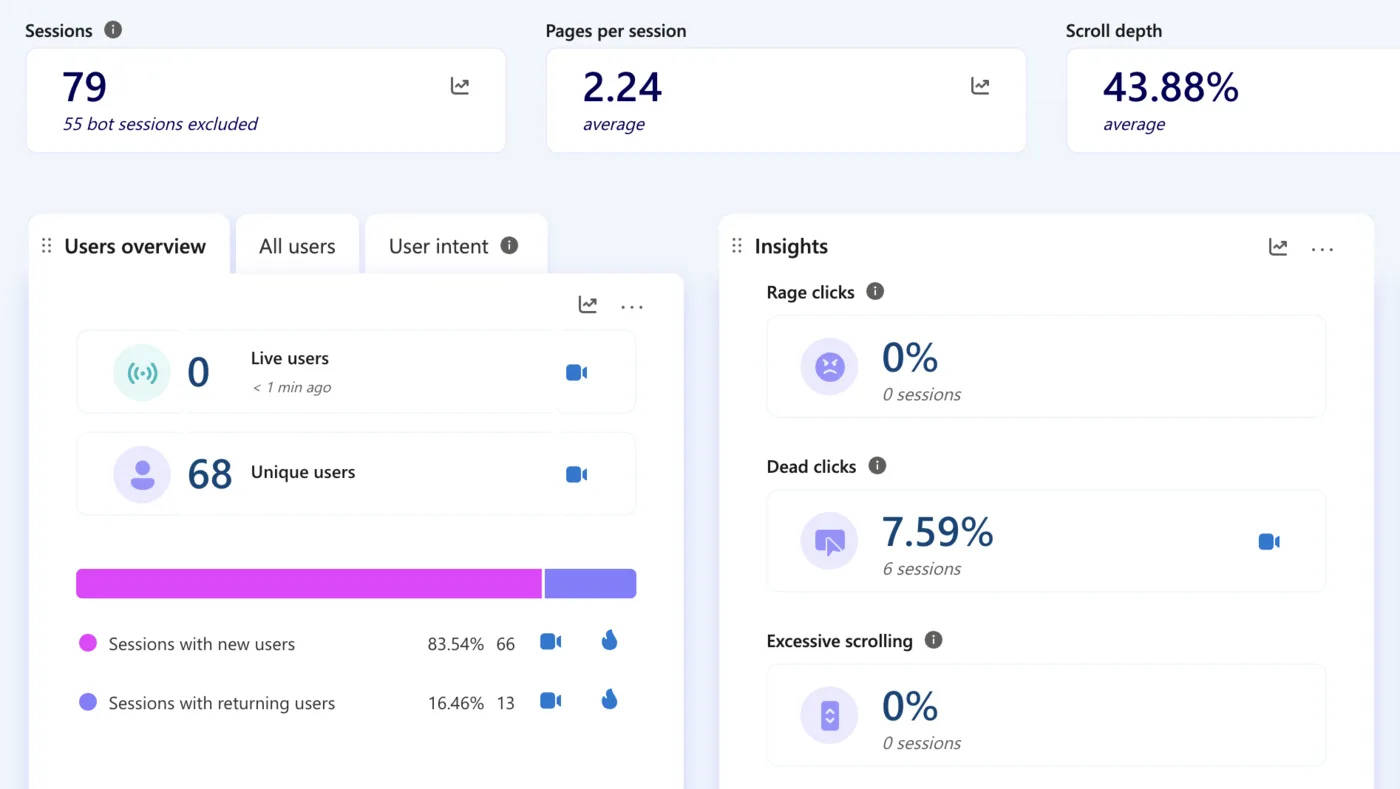Click the Excessive scrolling phone icon
The image size is (1400, 789).
coord(829,715)
